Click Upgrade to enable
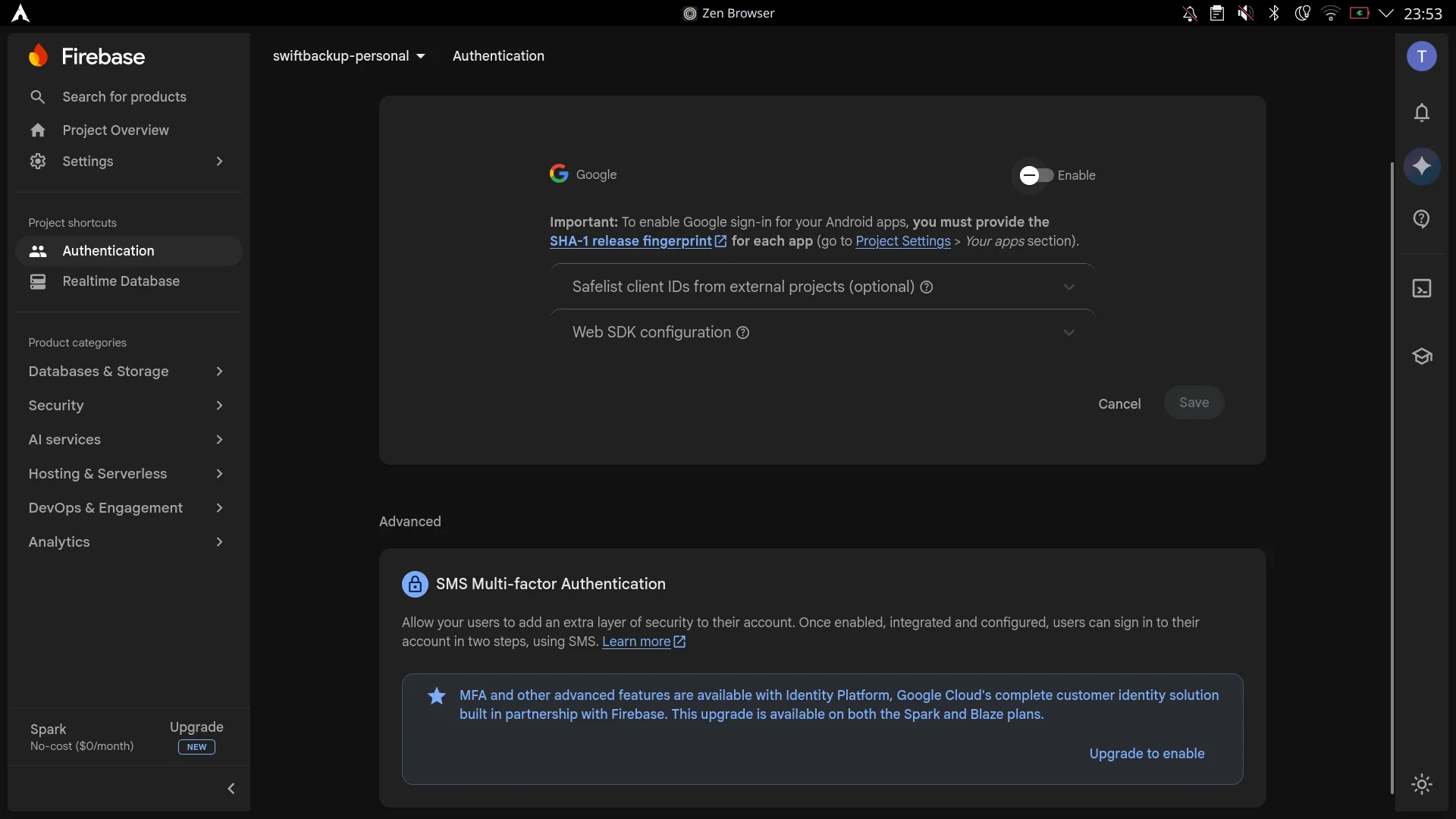The height and width of the screenshot is (819, 1456). click(x=1147, y=754)
